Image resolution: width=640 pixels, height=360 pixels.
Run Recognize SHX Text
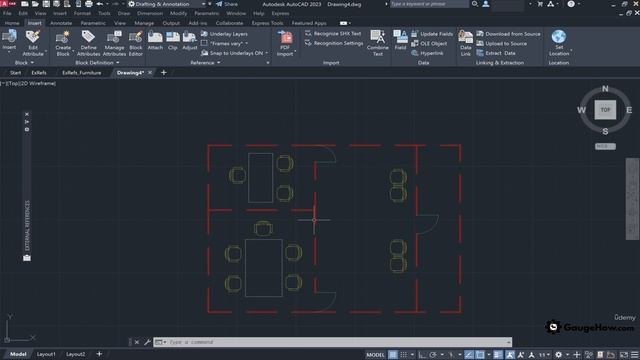click(333, 33)
